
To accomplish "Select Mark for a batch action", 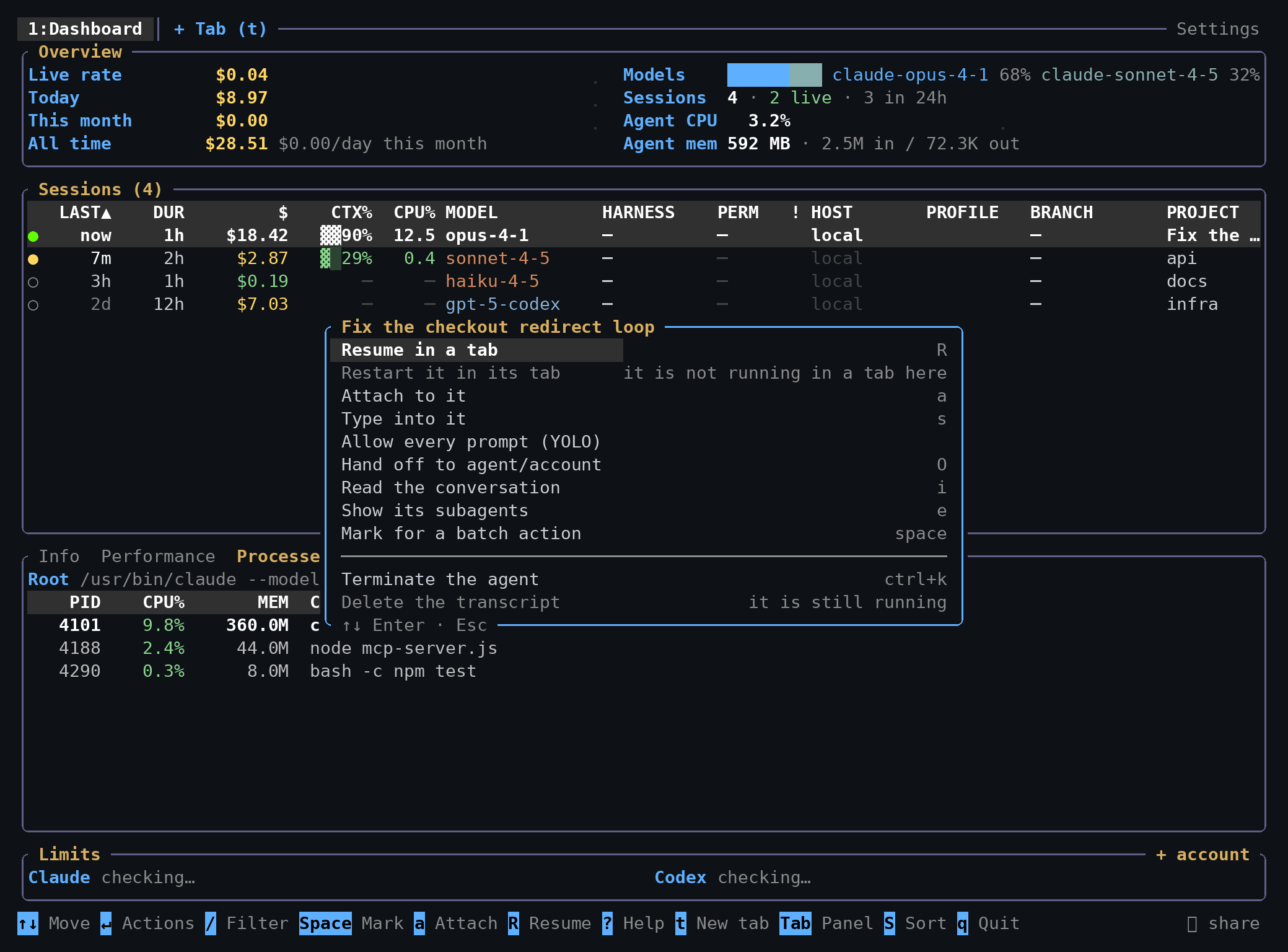I will coord(644,534).
